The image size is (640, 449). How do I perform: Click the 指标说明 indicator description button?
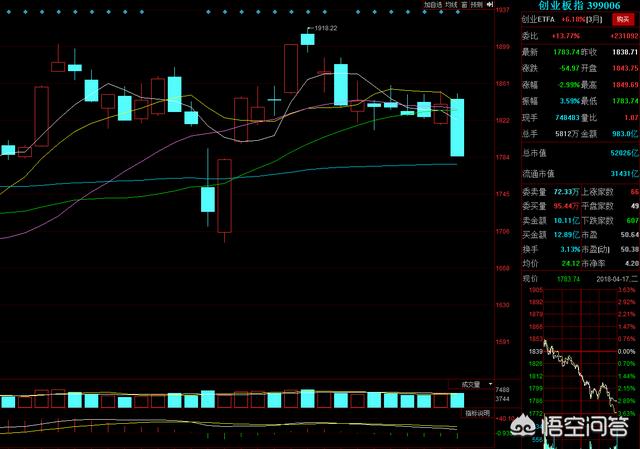[x=476, y=441]
